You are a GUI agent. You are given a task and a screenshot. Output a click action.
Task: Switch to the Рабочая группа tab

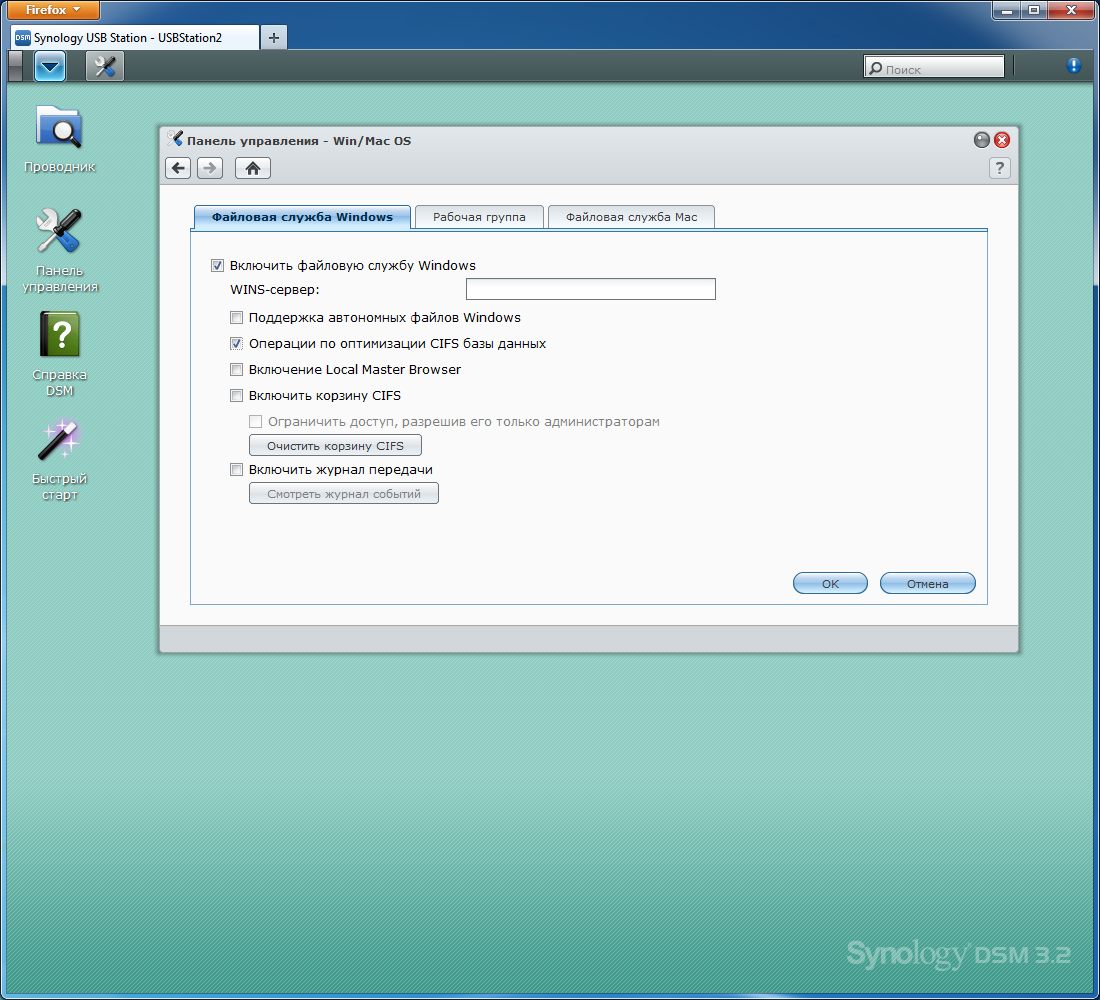coord(479,217)
